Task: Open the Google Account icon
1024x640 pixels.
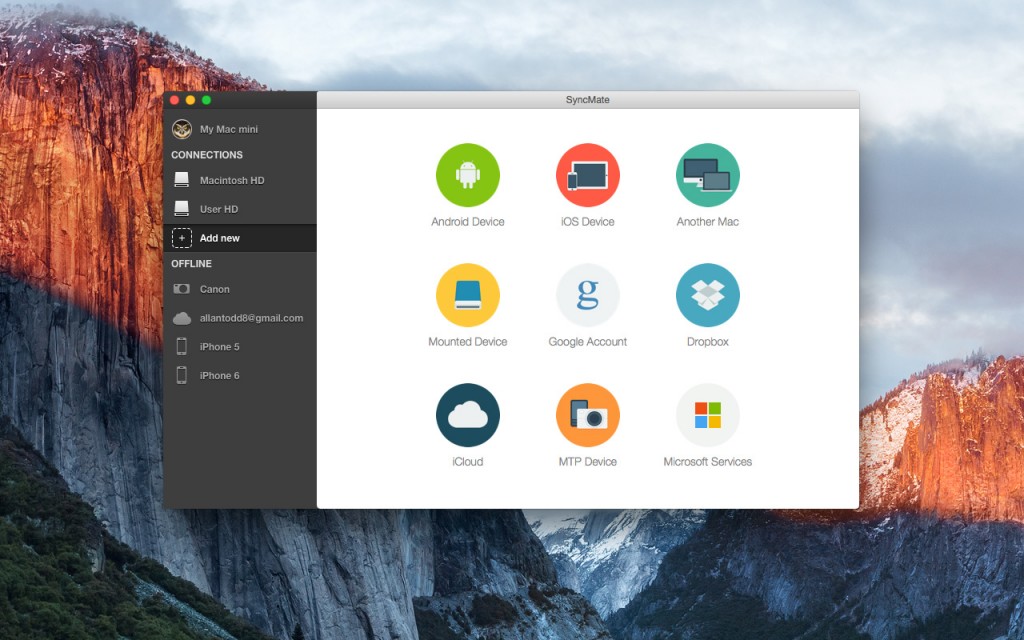Action: point(588,295)
